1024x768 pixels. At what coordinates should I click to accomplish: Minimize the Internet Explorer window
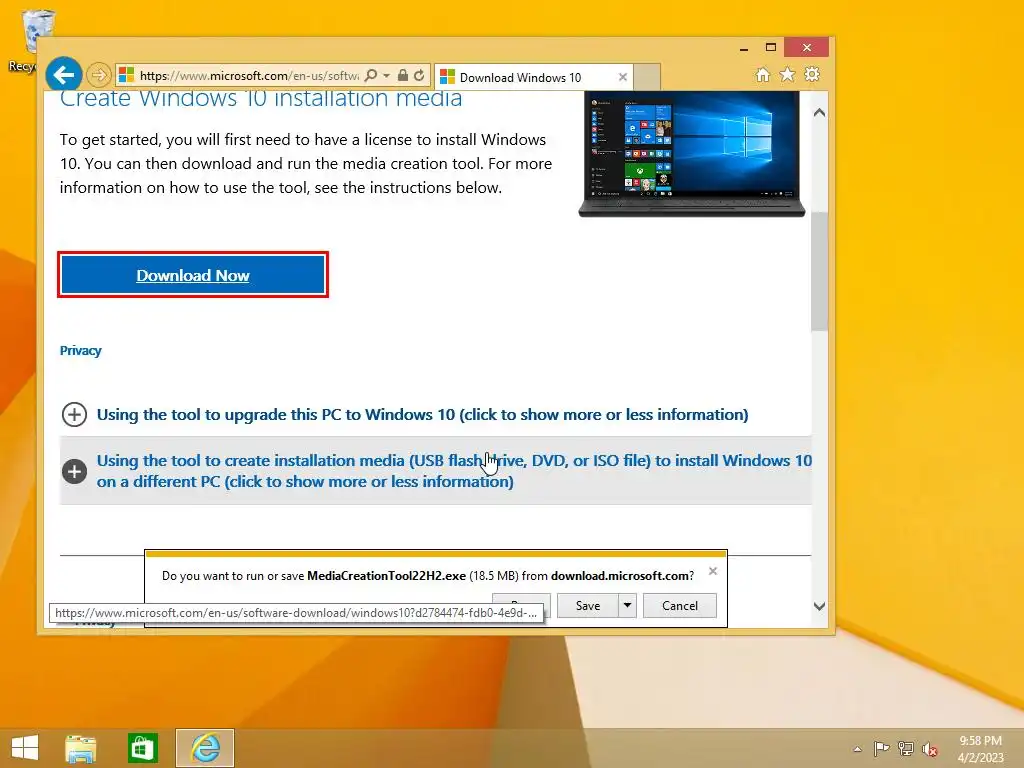[x=744, y=48]
